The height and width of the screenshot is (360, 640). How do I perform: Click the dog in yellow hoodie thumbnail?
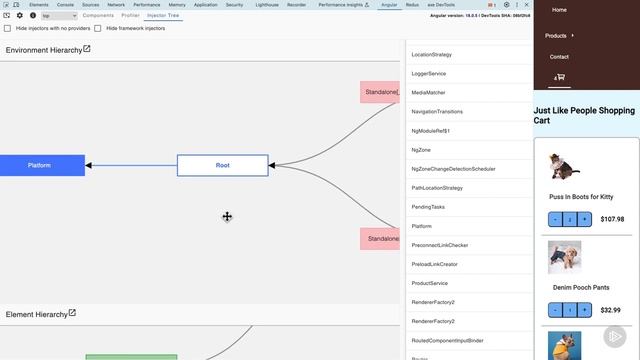click(x=564, y=346)
